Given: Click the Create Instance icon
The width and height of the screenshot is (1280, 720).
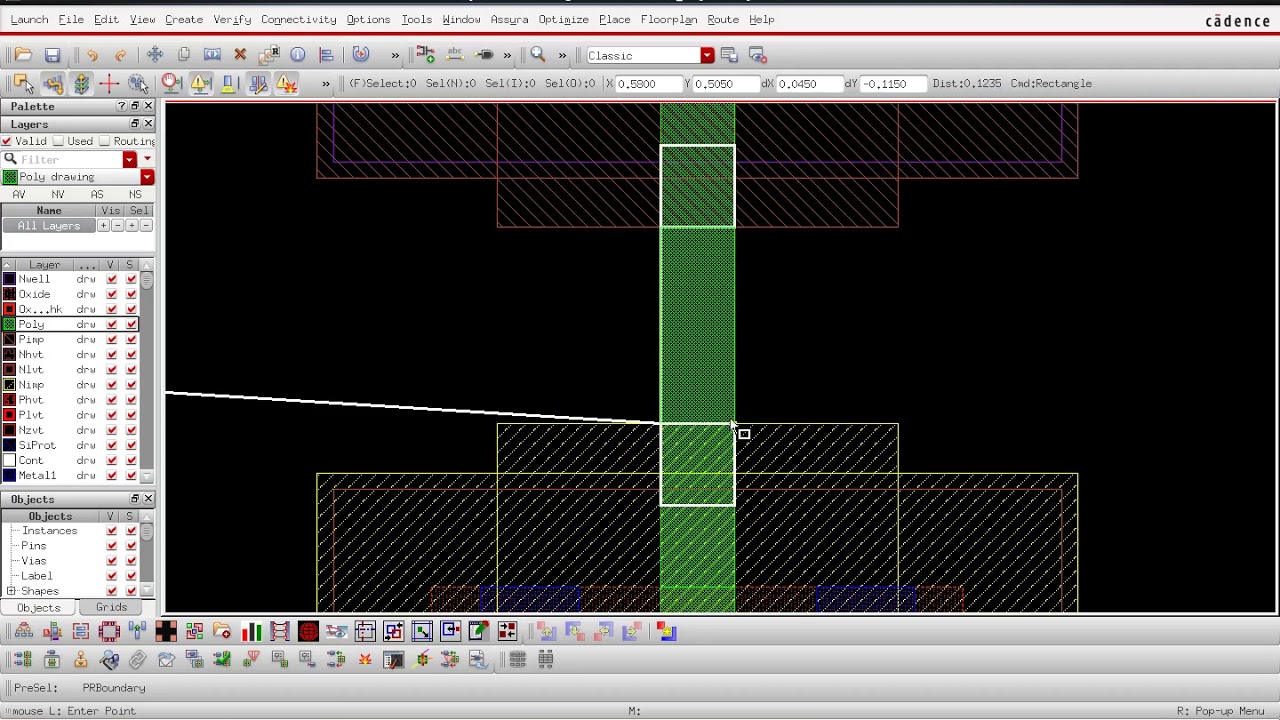Looking at the screenshot, I should click(426, 55).
